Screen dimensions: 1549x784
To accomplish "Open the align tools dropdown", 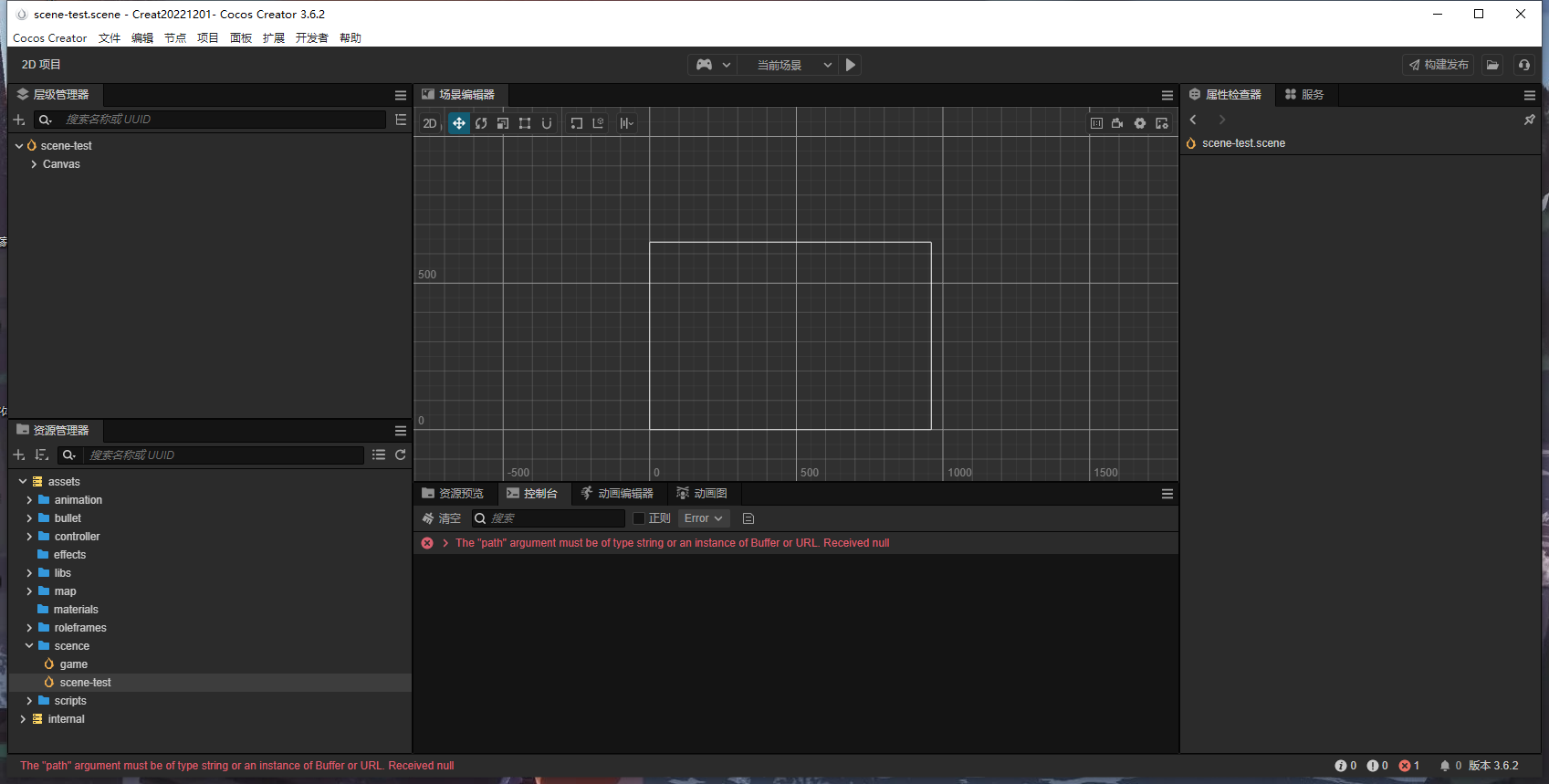I will coord(626,123).
